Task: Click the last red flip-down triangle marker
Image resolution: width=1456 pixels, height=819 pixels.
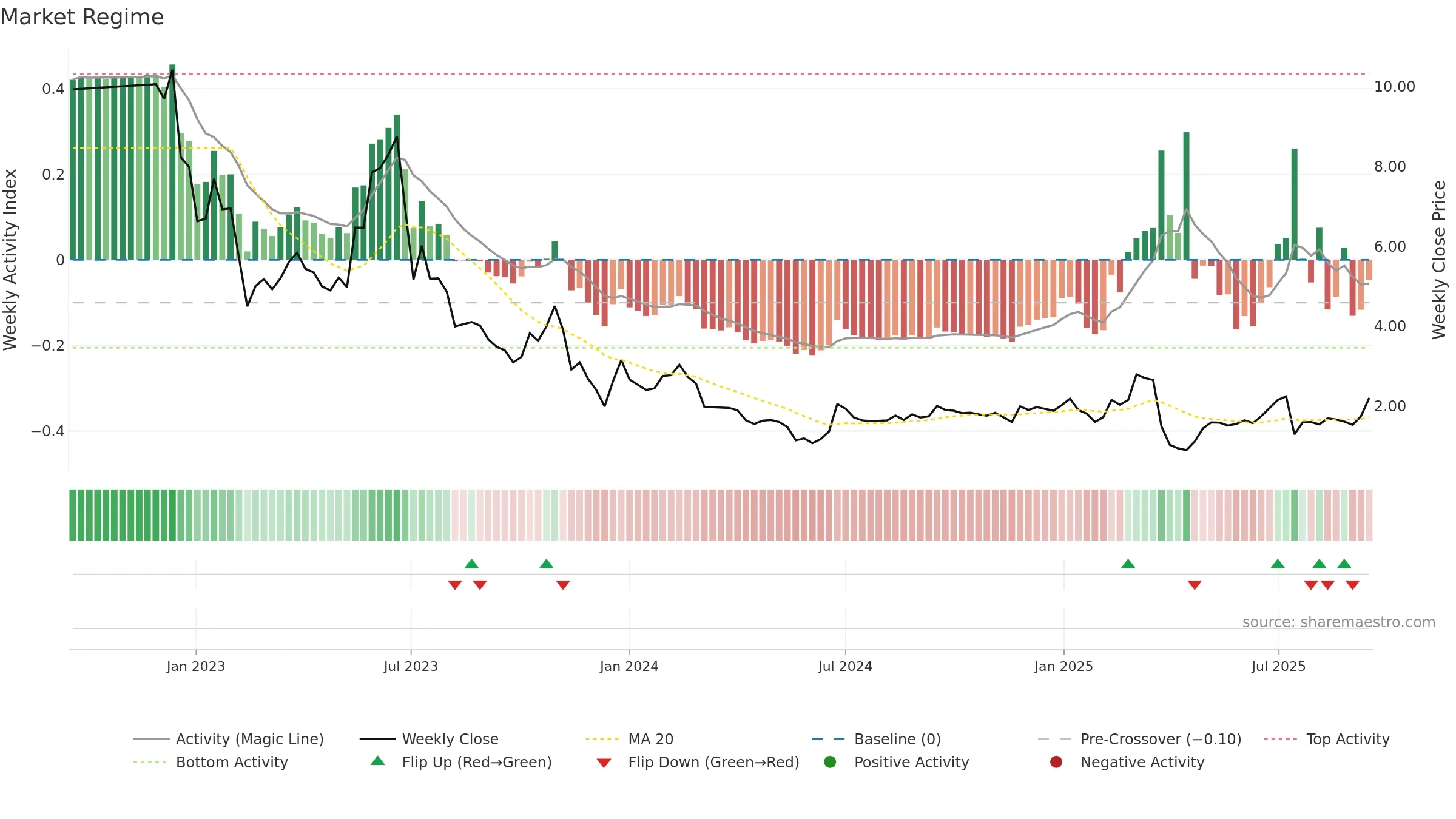Action: [x=1352, y=585]
